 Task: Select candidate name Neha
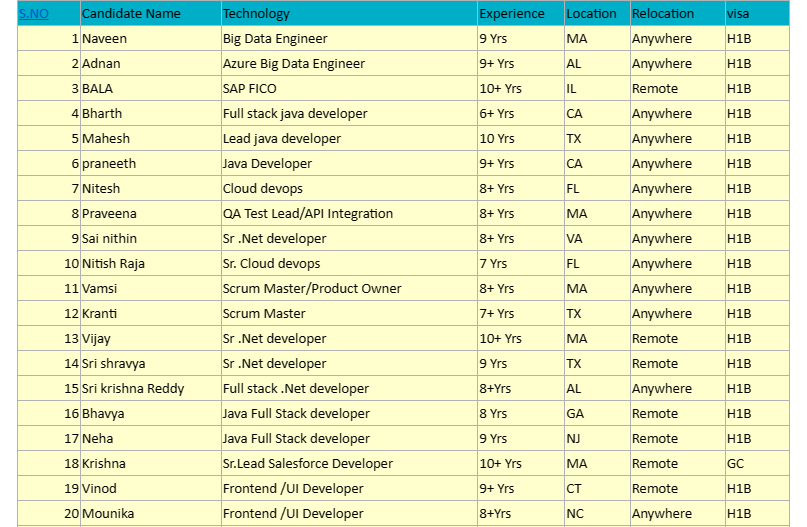pos(97,439)
